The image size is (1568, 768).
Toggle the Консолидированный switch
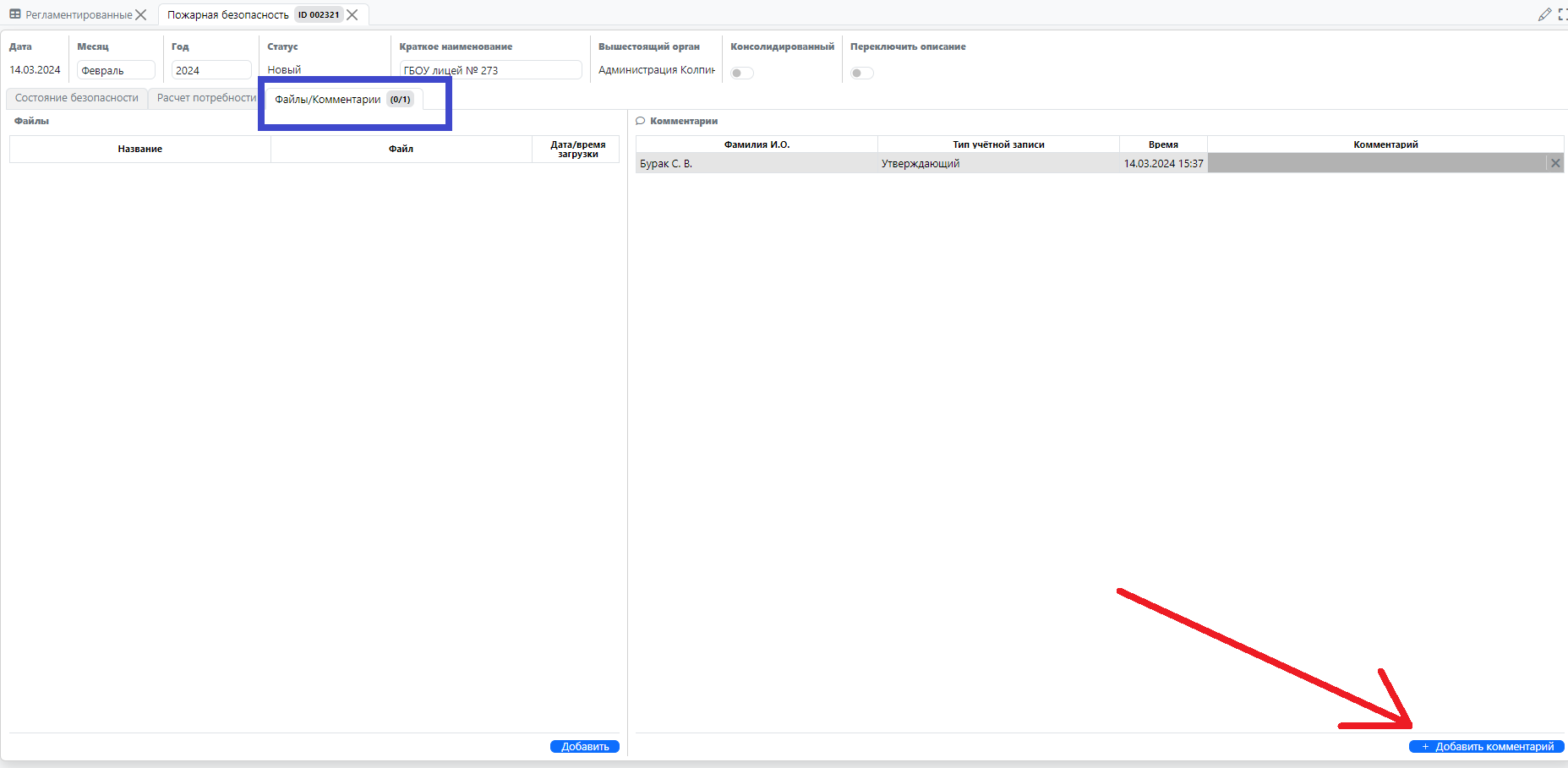click(741, 73)
